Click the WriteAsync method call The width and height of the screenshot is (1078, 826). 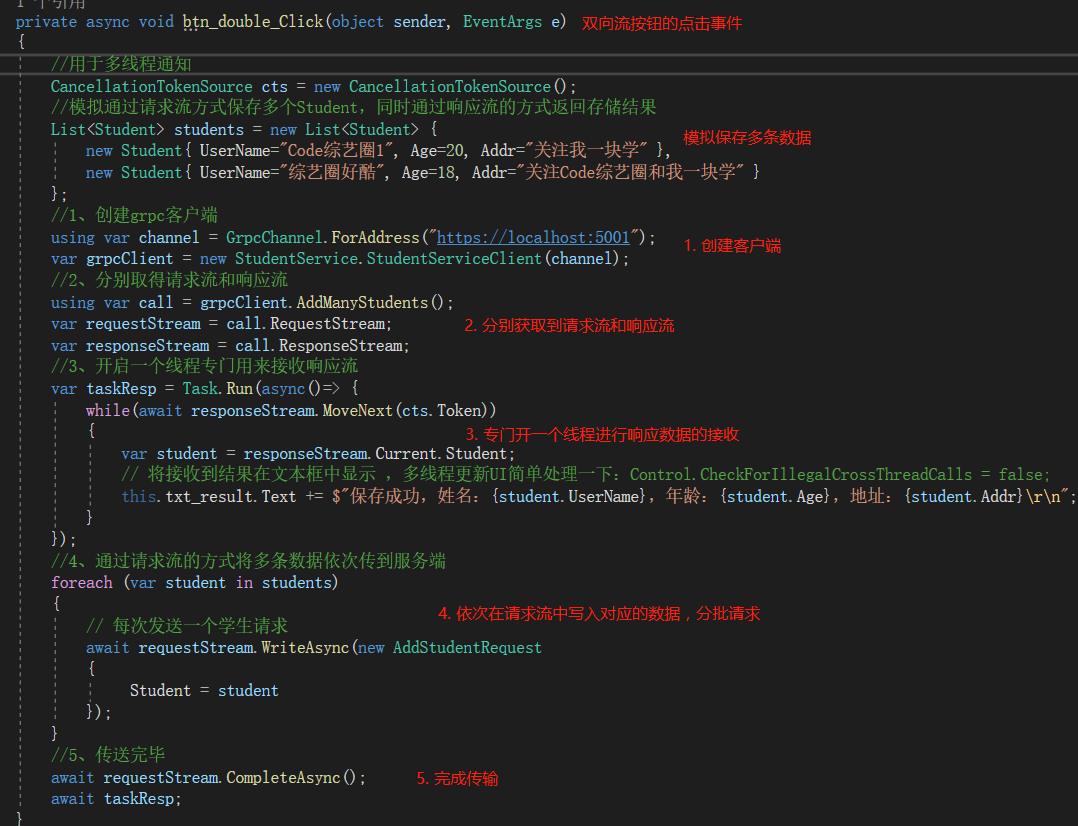[x=305, y=647]
